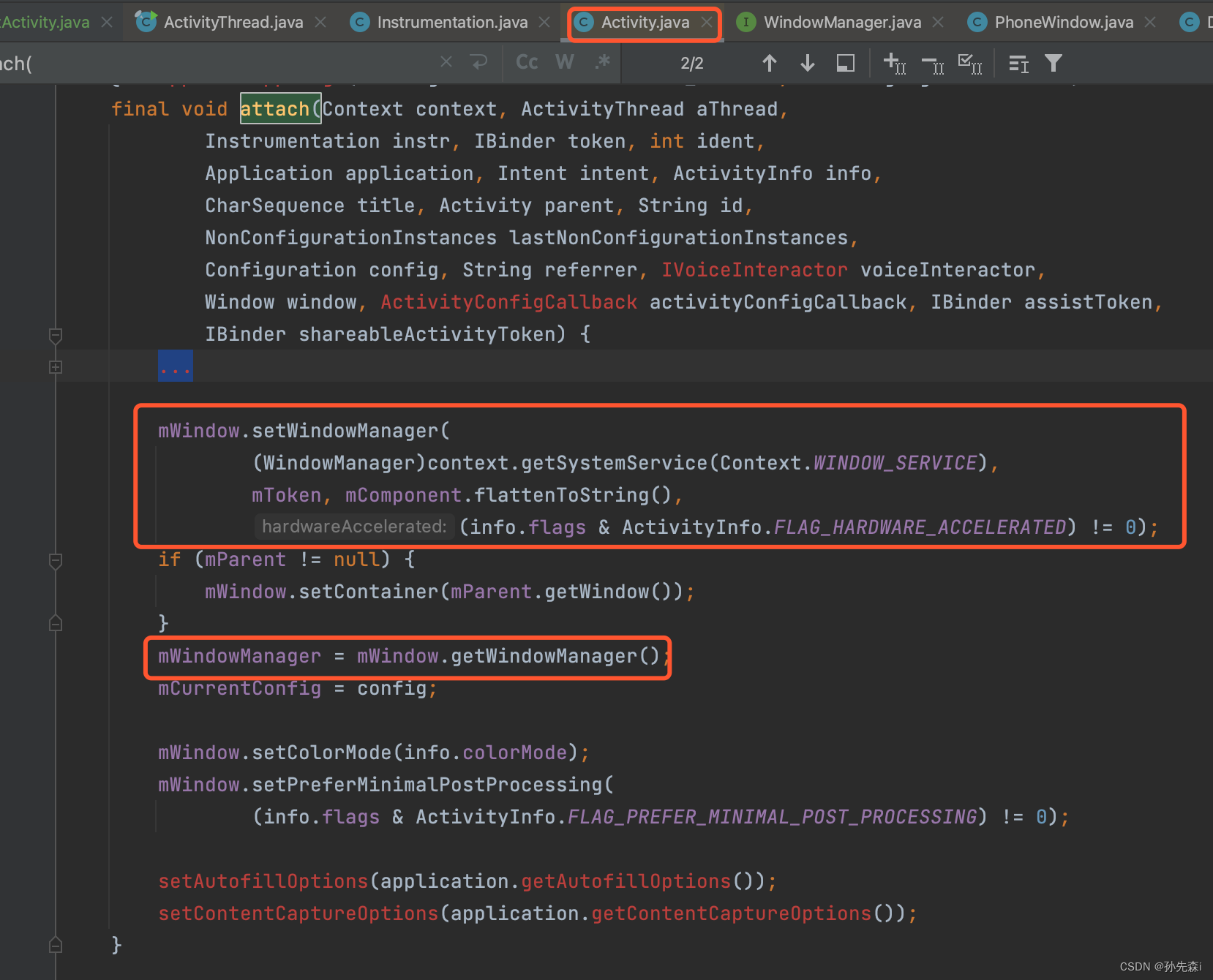1213x980 pixels.
Task: Click ActivityConfigCallback type name
Action: (x=508, y=302)
